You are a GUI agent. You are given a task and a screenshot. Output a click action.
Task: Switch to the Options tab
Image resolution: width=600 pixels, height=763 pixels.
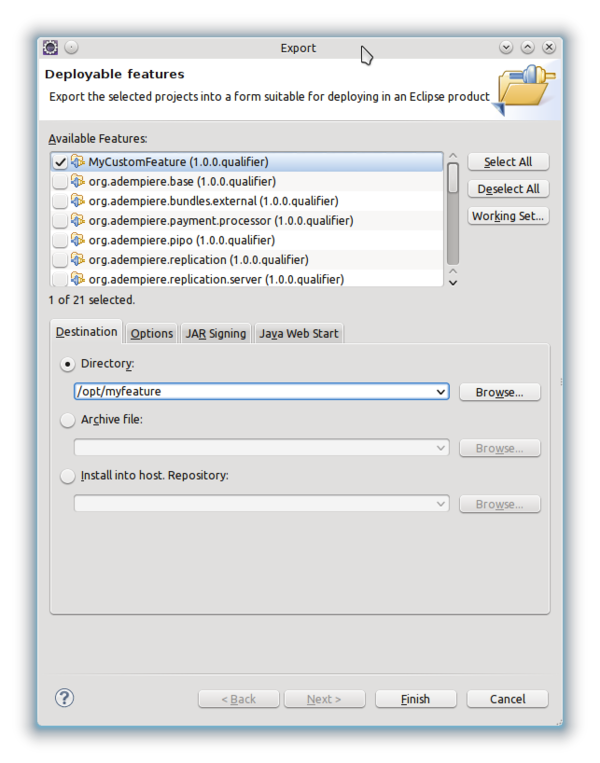point(151,334)
